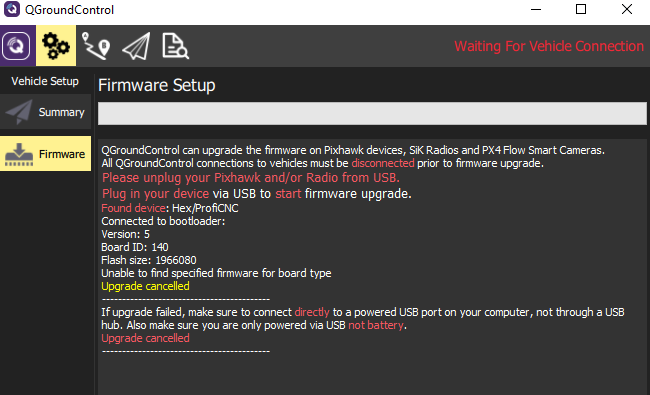This screenshot has width=650, height=395.
Task: Minimize the QGroundControl window
Action: click(536, 9)
